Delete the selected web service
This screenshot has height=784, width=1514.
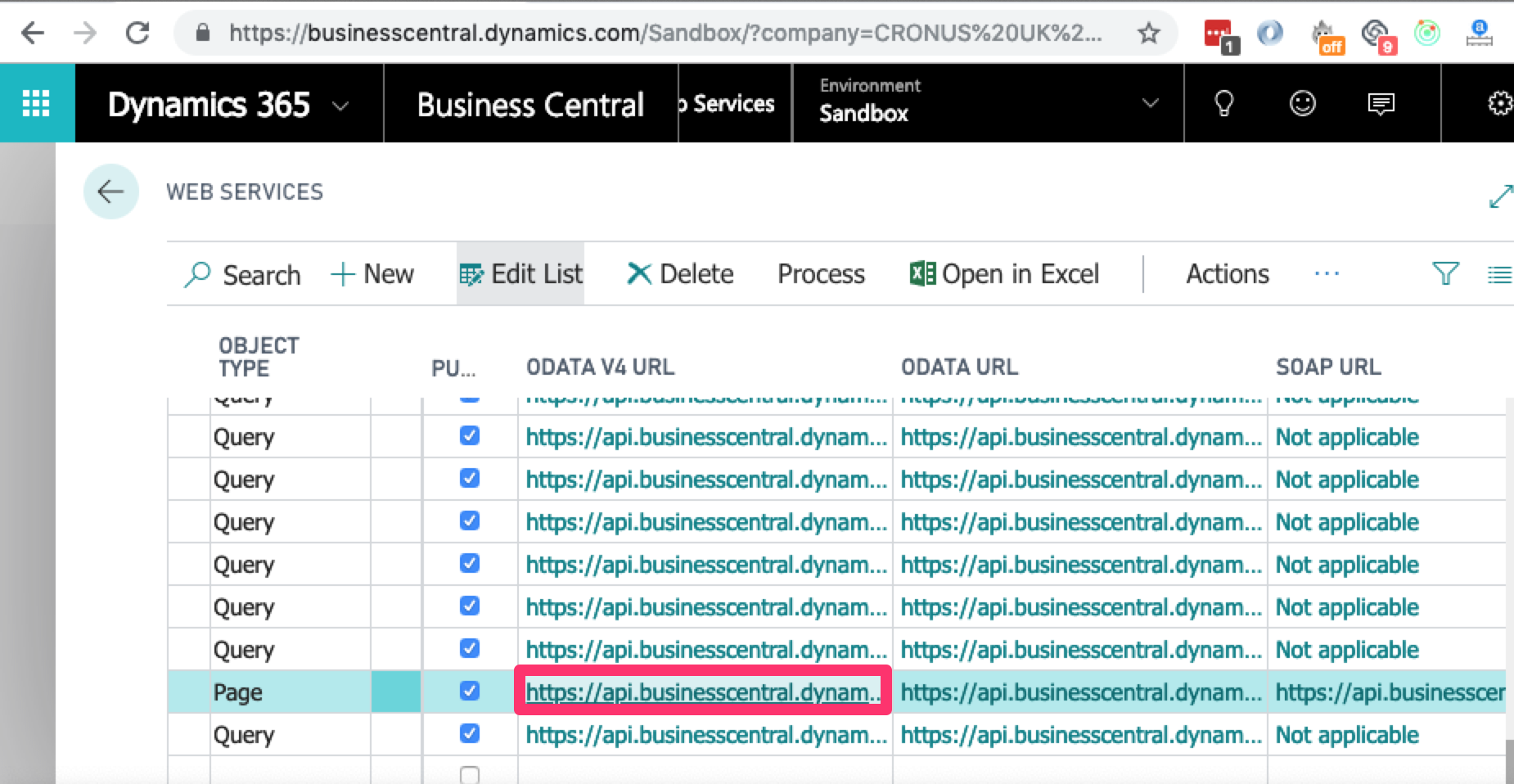680,274
